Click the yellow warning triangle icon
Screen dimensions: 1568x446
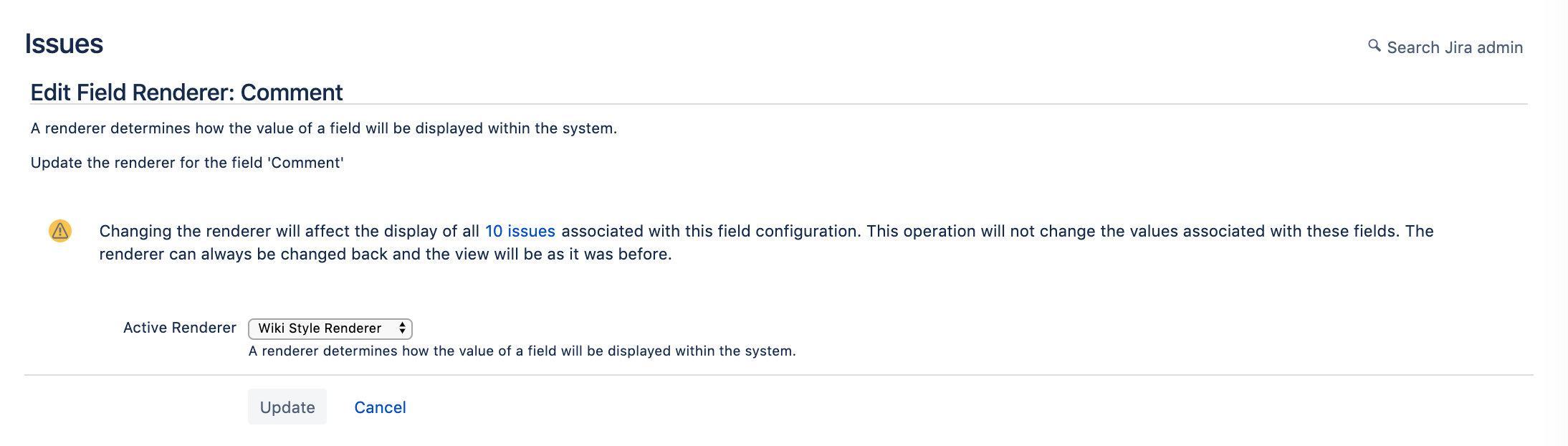pos(60,232)
